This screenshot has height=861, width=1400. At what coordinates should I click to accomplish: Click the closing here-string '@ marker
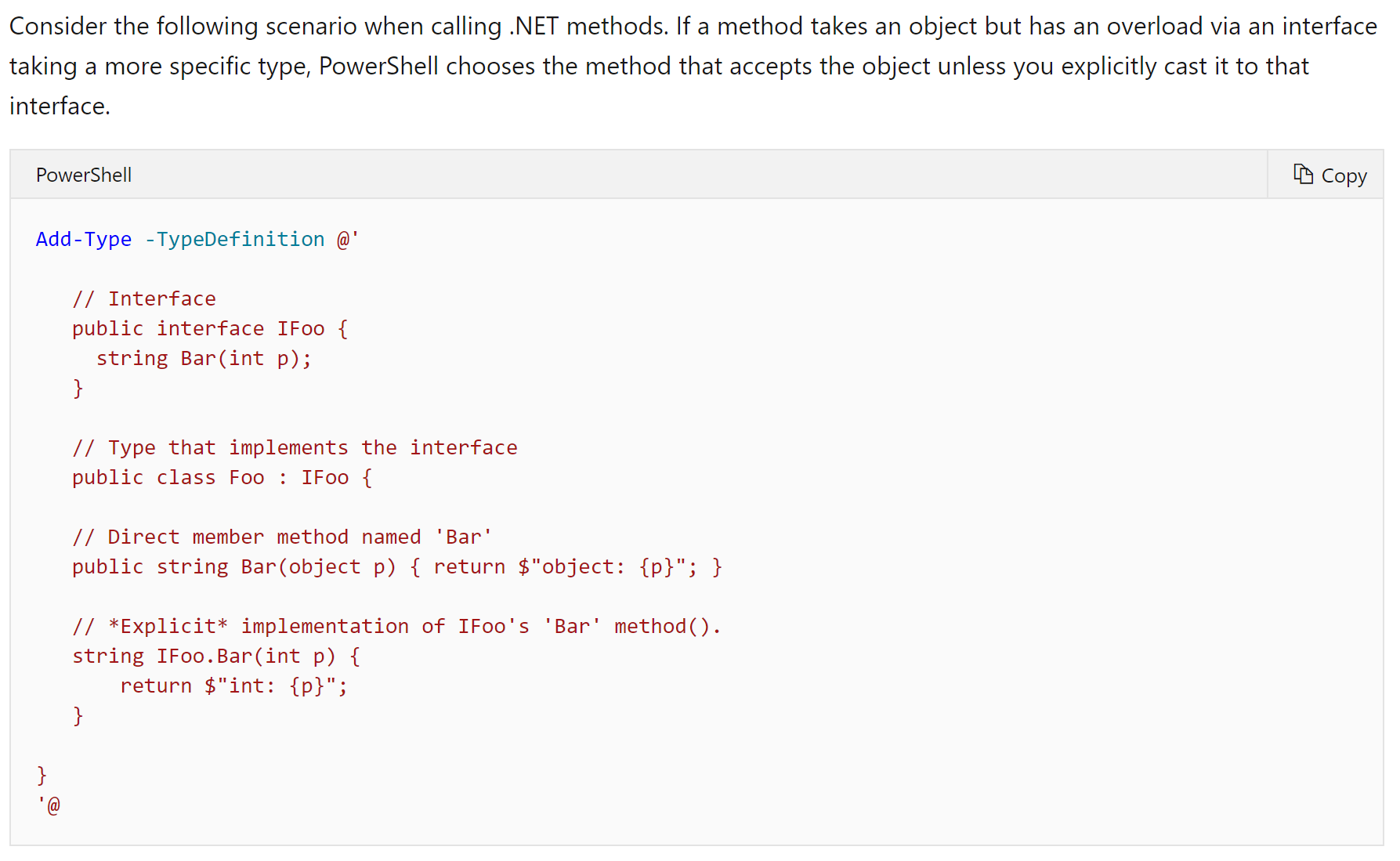pyautogui.click(x=49, y=804)
